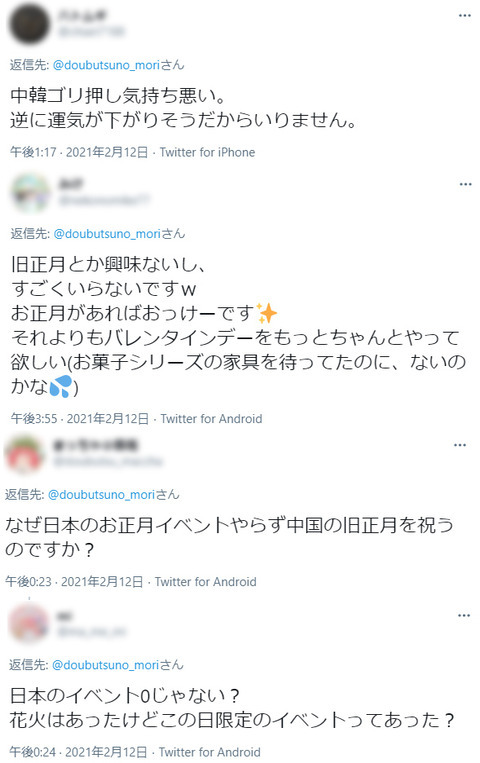Click the fourth tweet's pink avatar
This screenshot has height=763, width=480.
point(29,624)
